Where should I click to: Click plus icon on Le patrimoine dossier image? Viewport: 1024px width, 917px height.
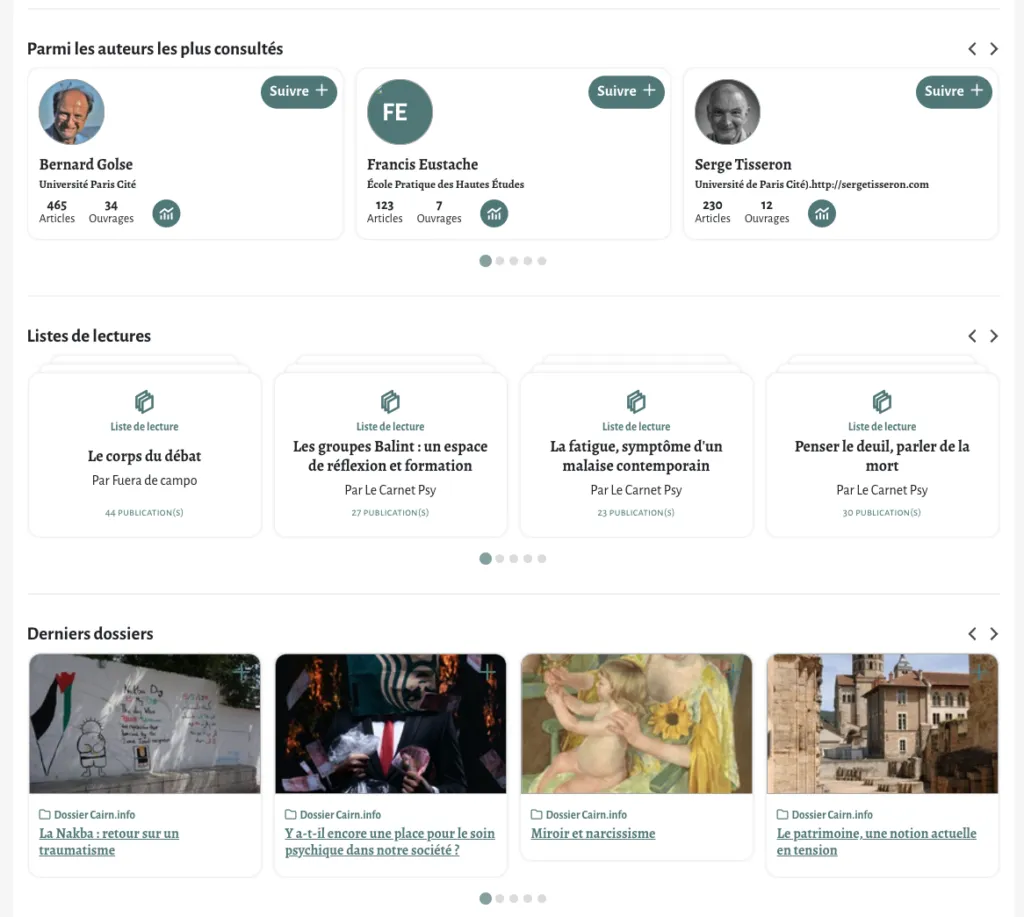pos(980,672)
